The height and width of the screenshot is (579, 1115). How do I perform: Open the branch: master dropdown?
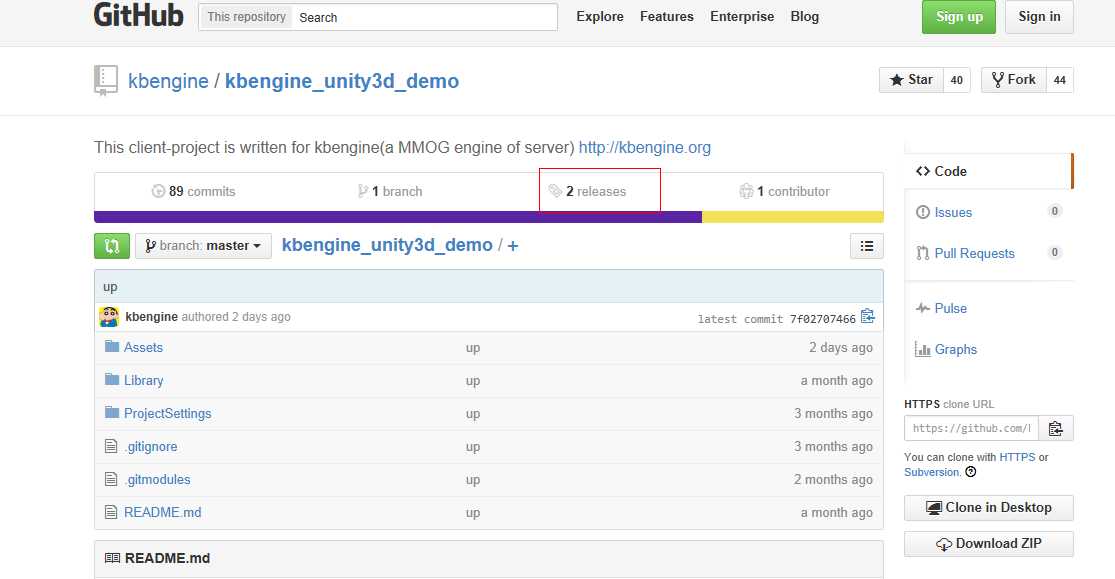pos(203,246)
